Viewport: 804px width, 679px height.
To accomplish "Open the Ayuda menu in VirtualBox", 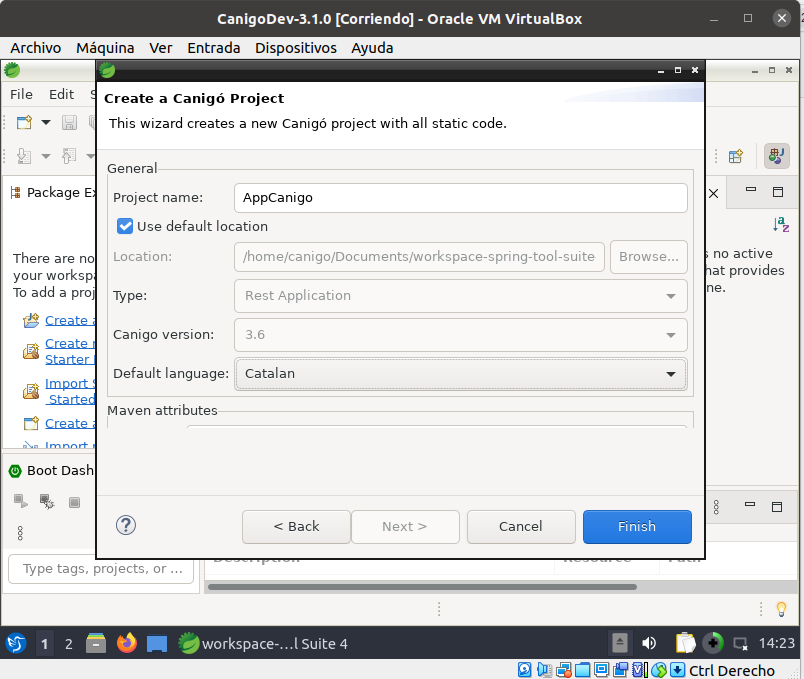I will (372, 48).
